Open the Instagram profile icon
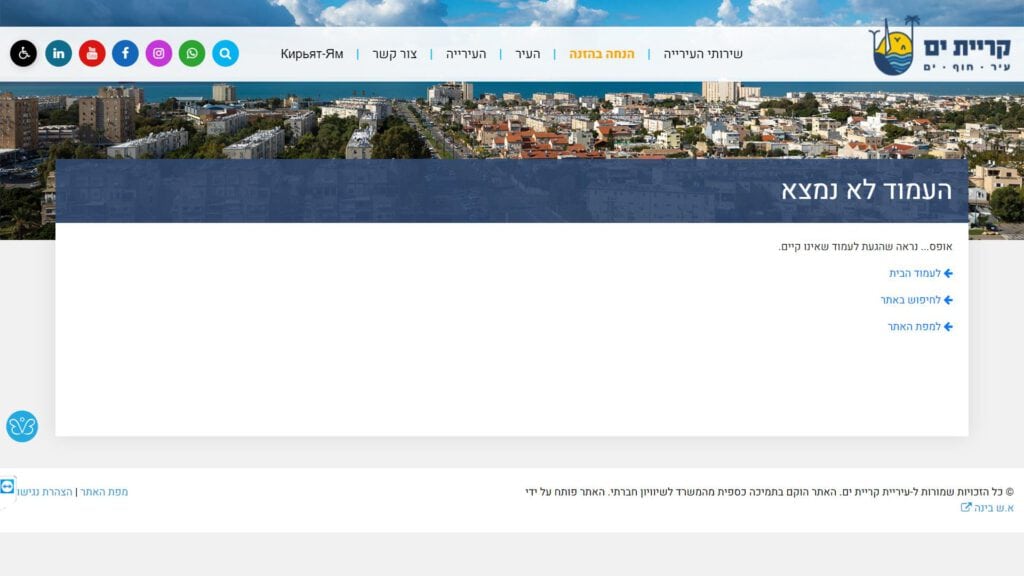The height and width of the screenshot is (576, 1024). pyautogui.click(x=159, y=53)
